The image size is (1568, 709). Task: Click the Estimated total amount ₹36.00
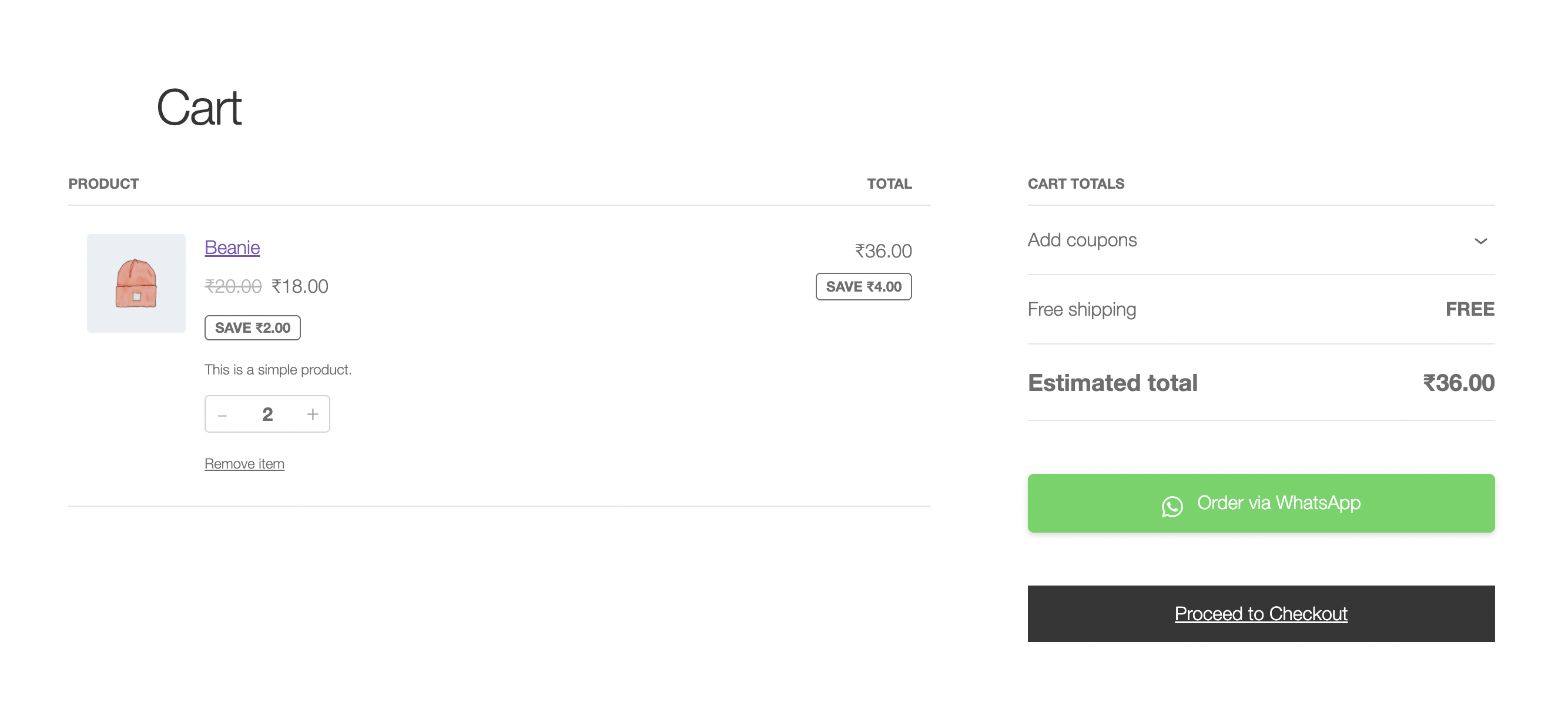[1458, 383]
